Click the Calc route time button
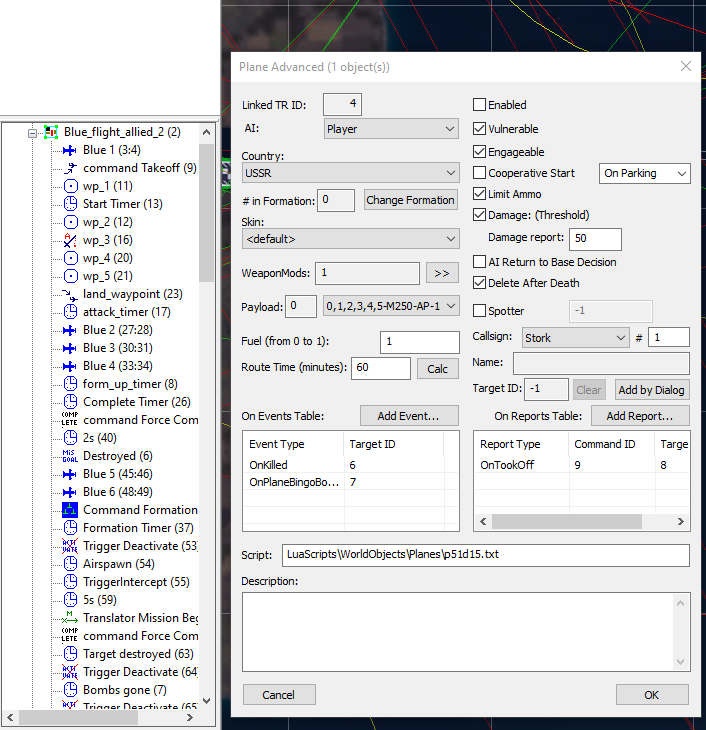This screenshot has height=730, width=706. click(438, 369)
